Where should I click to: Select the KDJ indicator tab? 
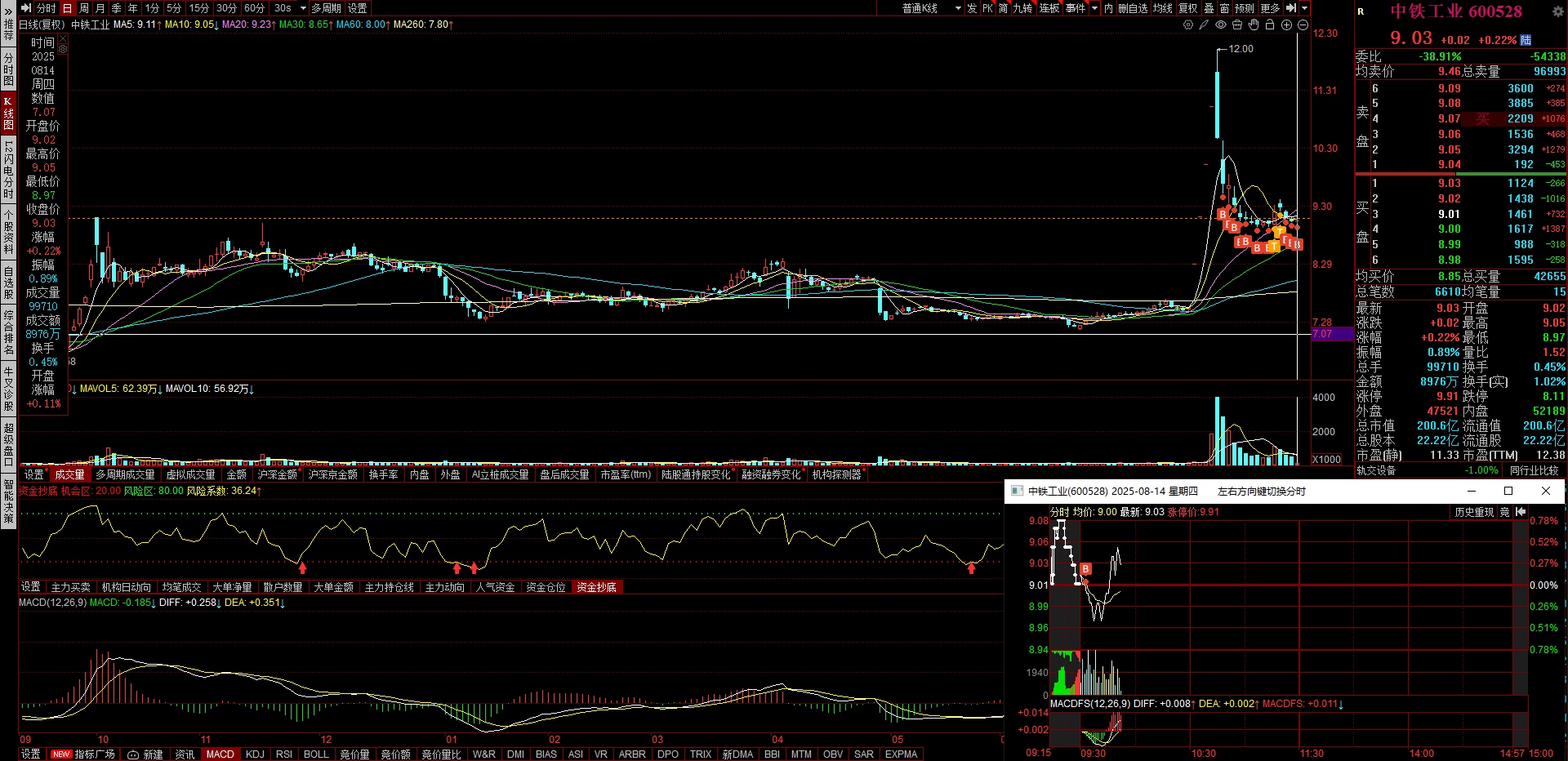point(255,754)
